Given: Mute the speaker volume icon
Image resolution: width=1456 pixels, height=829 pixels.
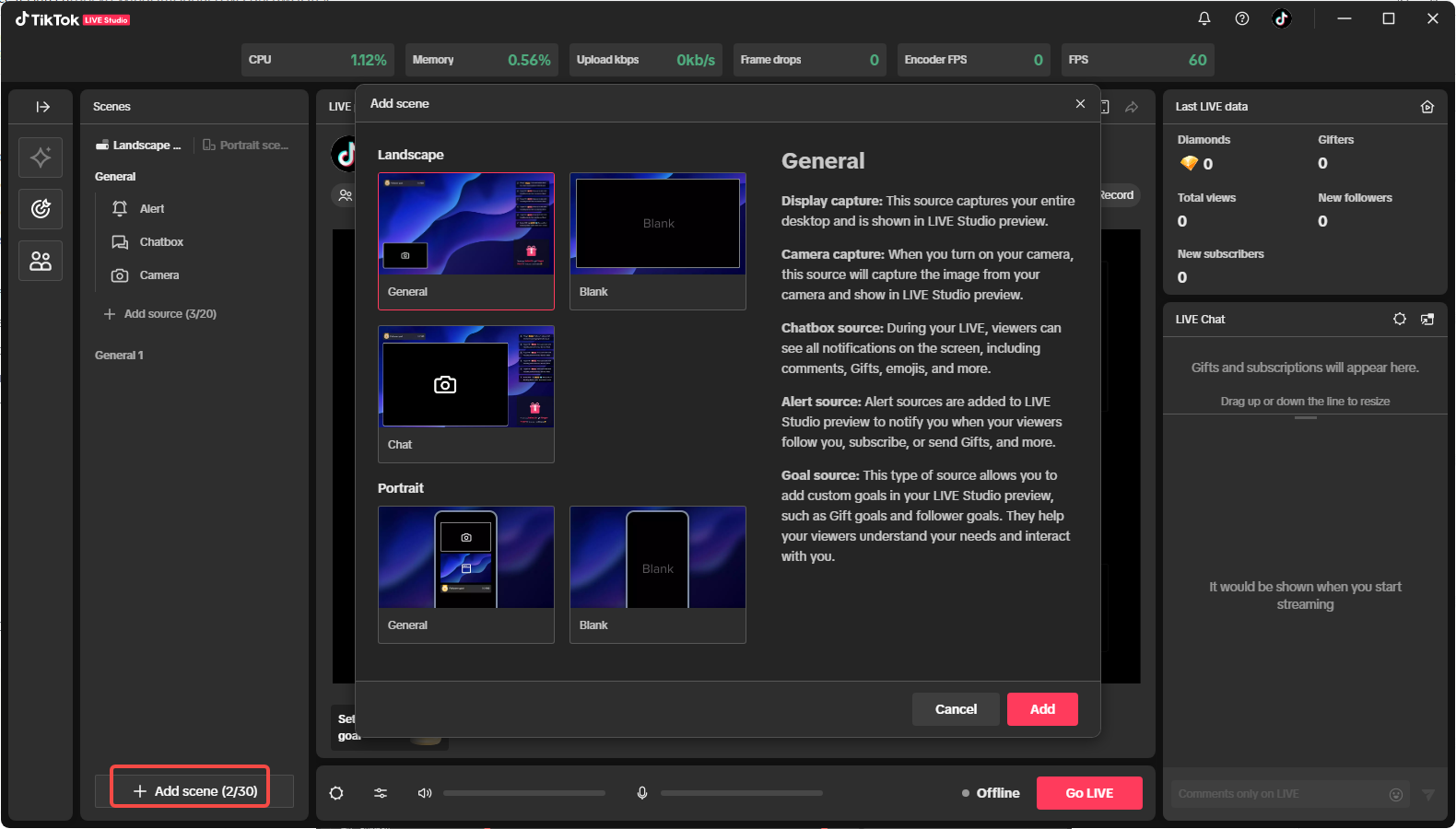Looking at the screenshot, I should coord(425,793).
